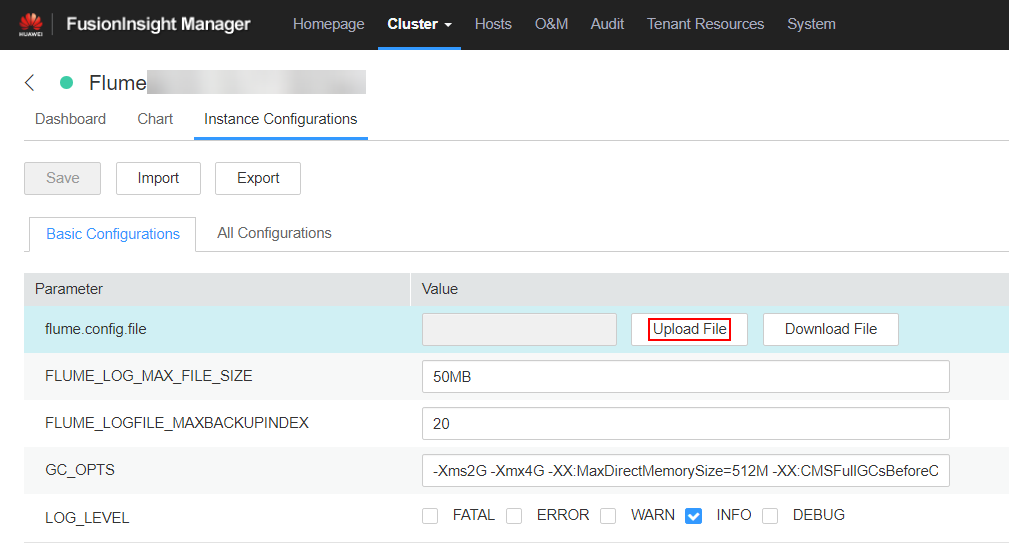Viewport: 1009px width, 554px height.
Task: Expand the Cluster dropdown menu
Action: (x=420, y=24)
